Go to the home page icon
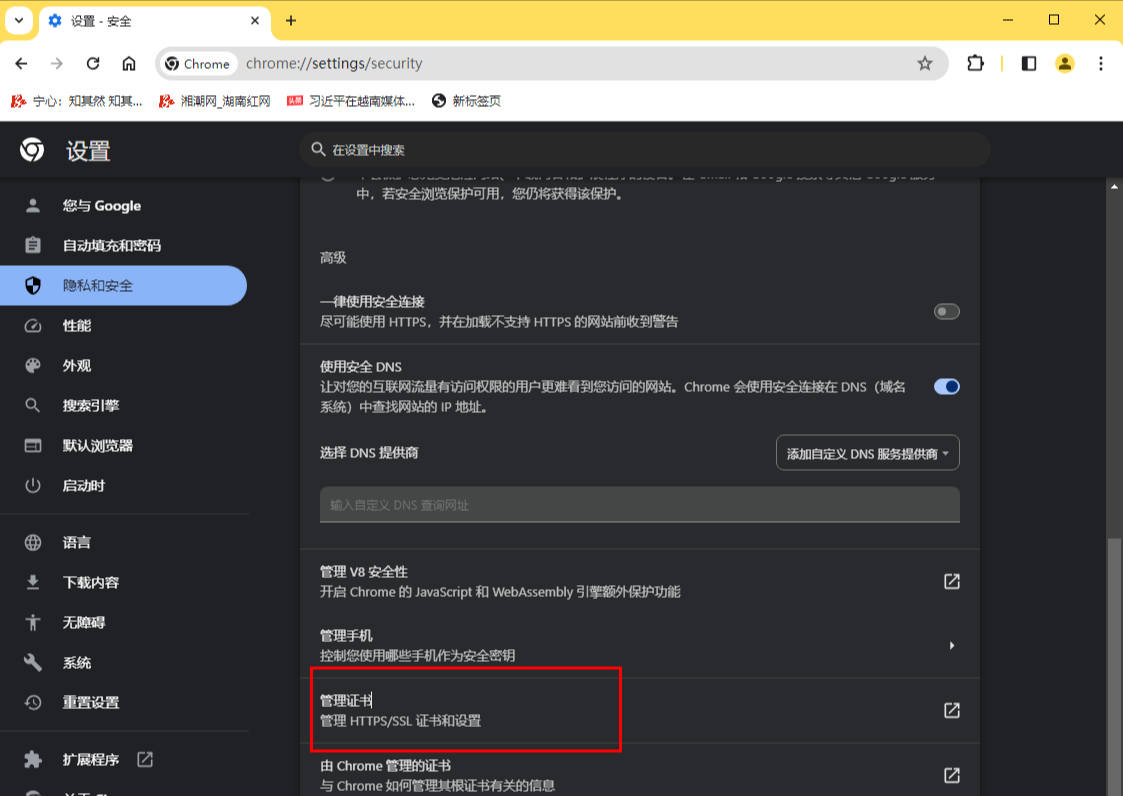This screenshot has height=796, width=1123. [x=129, y=64]
